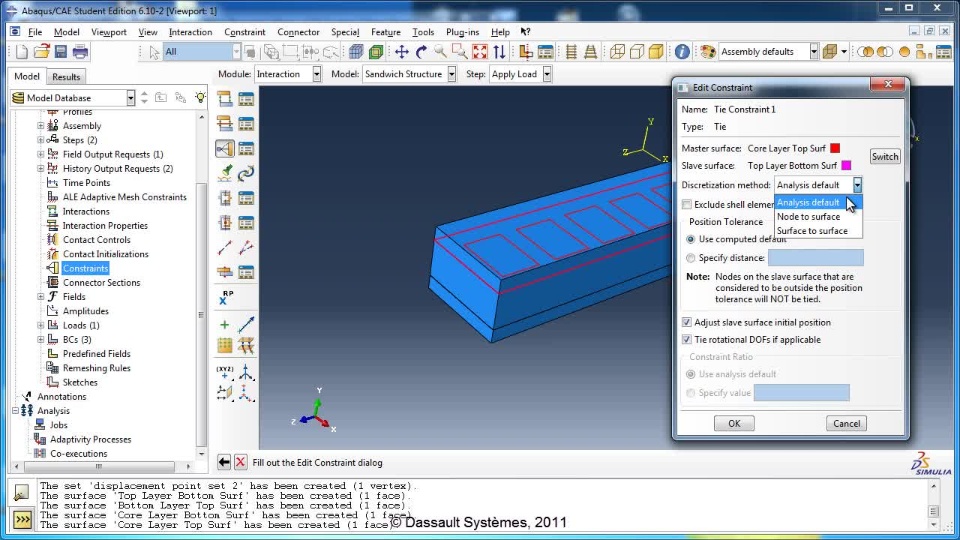Open the Module dropdown showing Interaction
The height and width of the screenshot is (540, 960).
click(x=288, y=74)
